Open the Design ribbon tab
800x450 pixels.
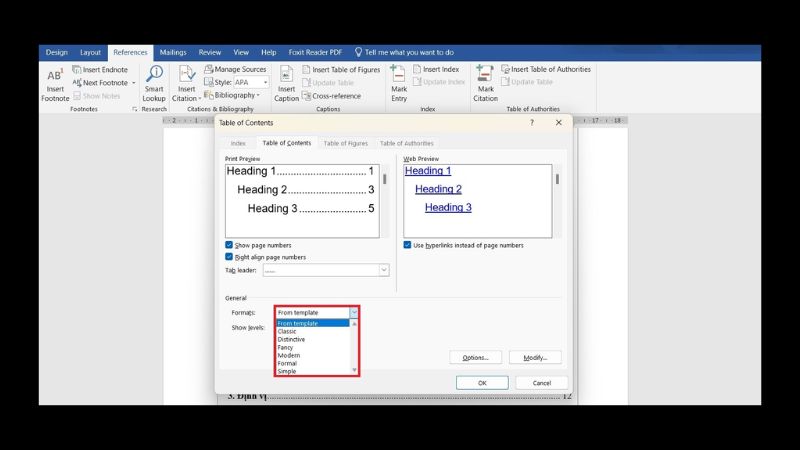(x=57, y=52)
